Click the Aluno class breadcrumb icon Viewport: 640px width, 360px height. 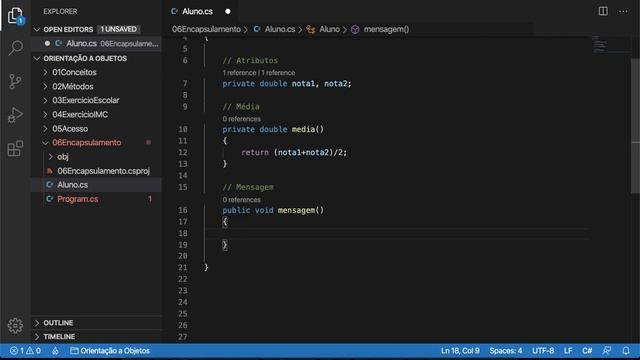click(311, 29)
